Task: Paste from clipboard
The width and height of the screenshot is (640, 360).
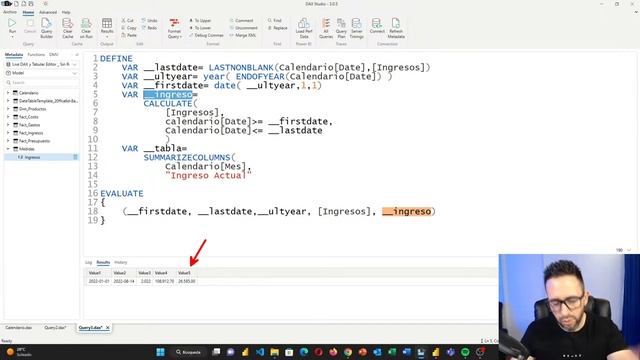Action: [129, 35]
